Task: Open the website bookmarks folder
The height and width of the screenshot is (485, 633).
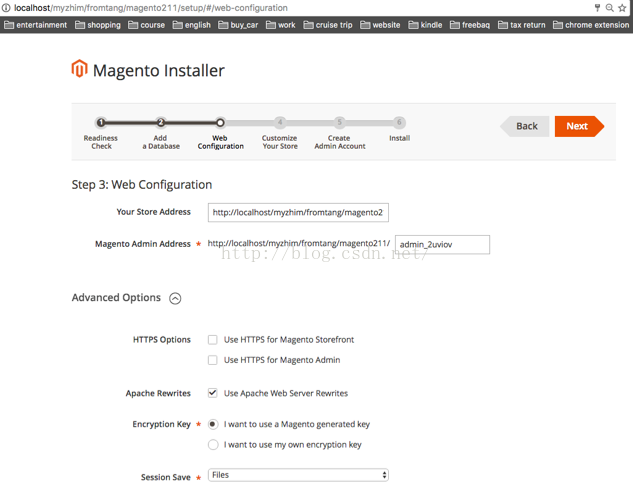Action: click(x=380, y=25)
